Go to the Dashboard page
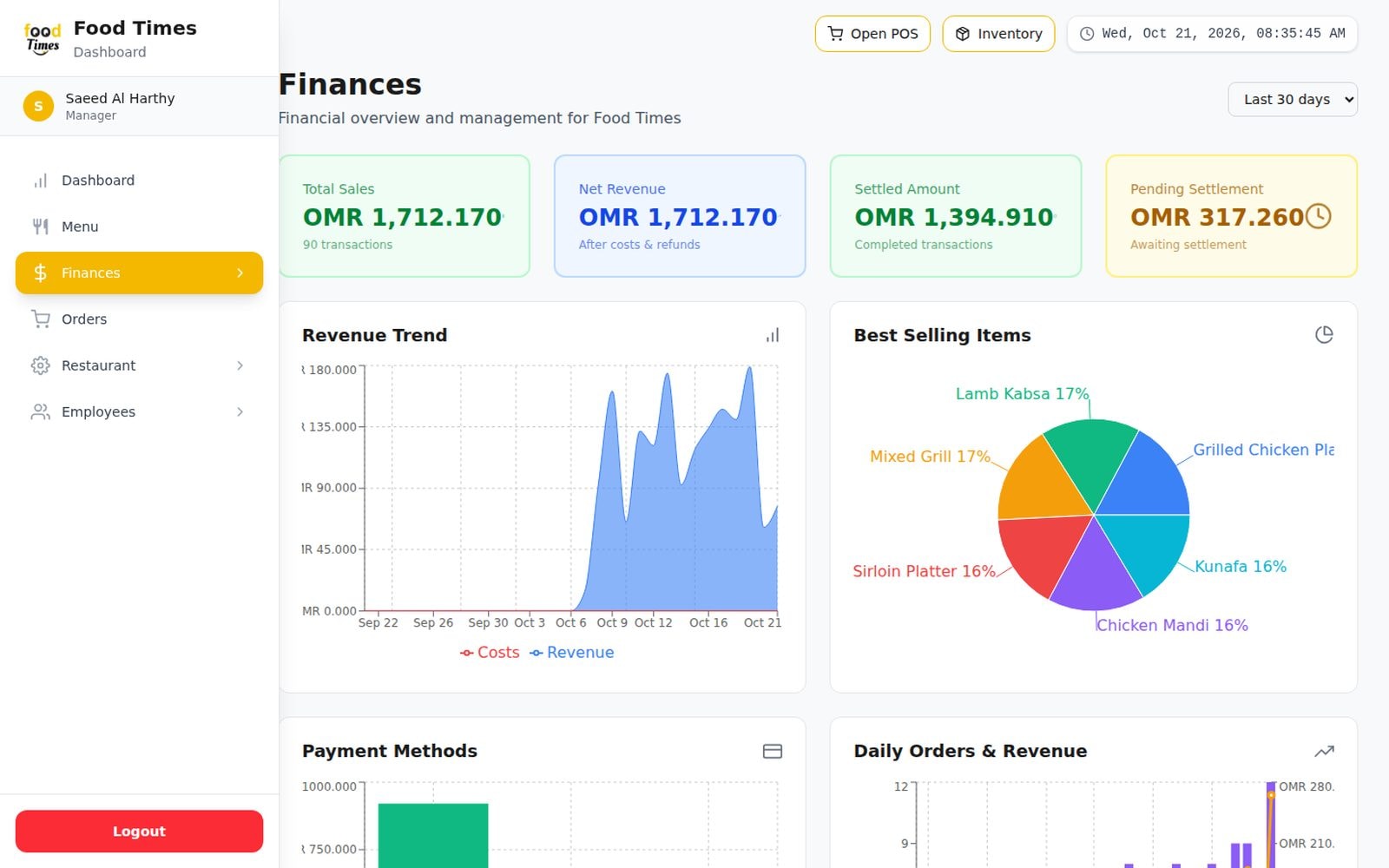 coord(139,181)
